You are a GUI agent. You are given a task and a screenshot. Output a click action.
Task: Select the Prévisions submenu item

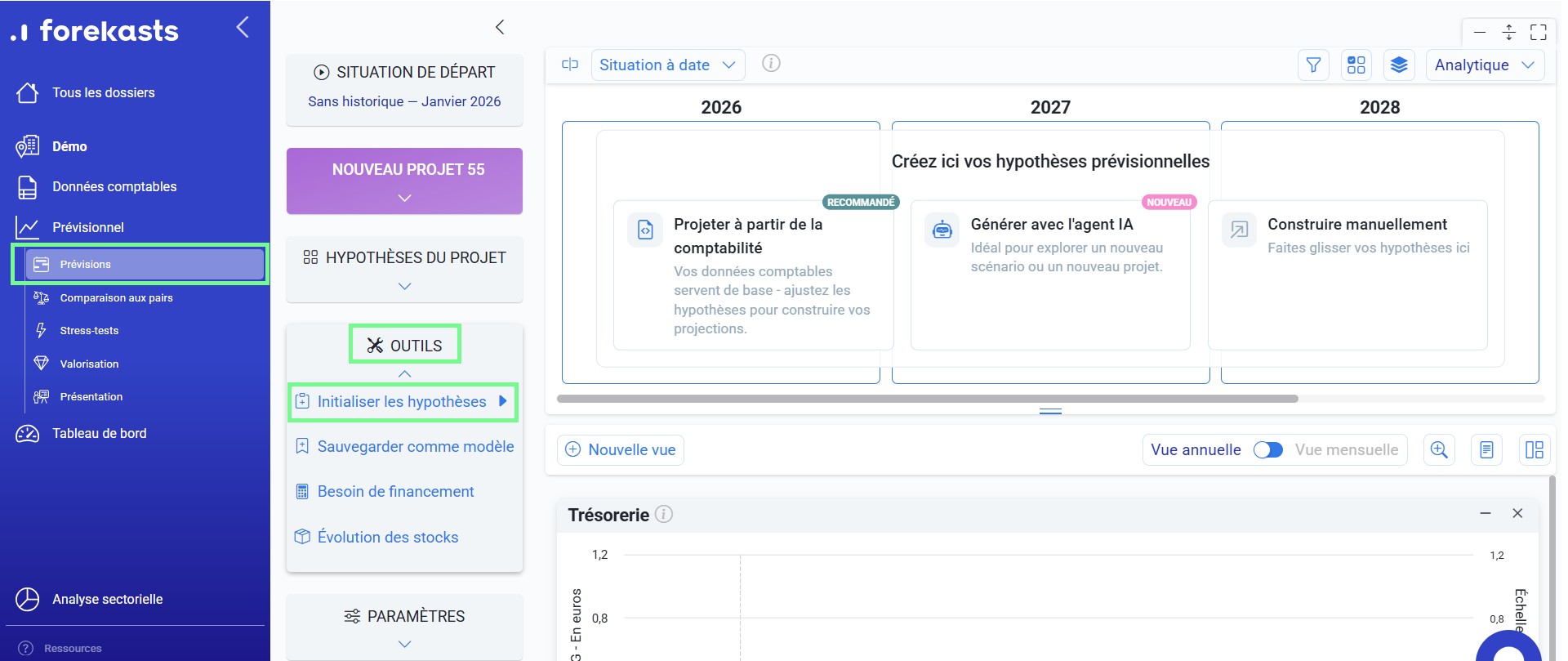tap(145, 264)
